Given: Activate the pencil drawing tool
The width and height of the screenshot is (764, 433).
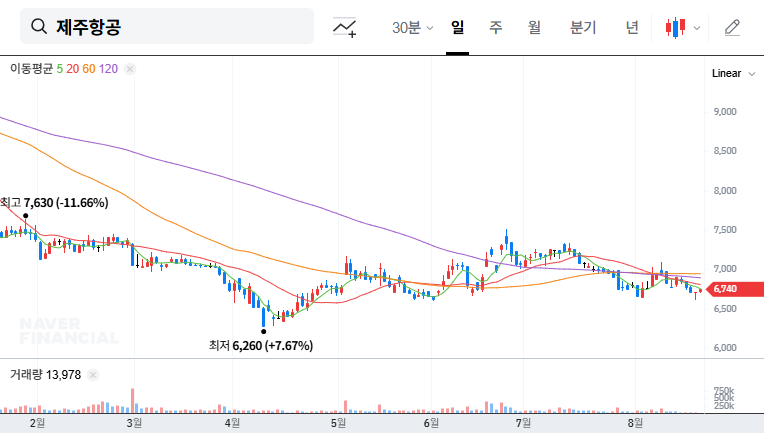Looking at the screenshot, I should pos(732,28).
